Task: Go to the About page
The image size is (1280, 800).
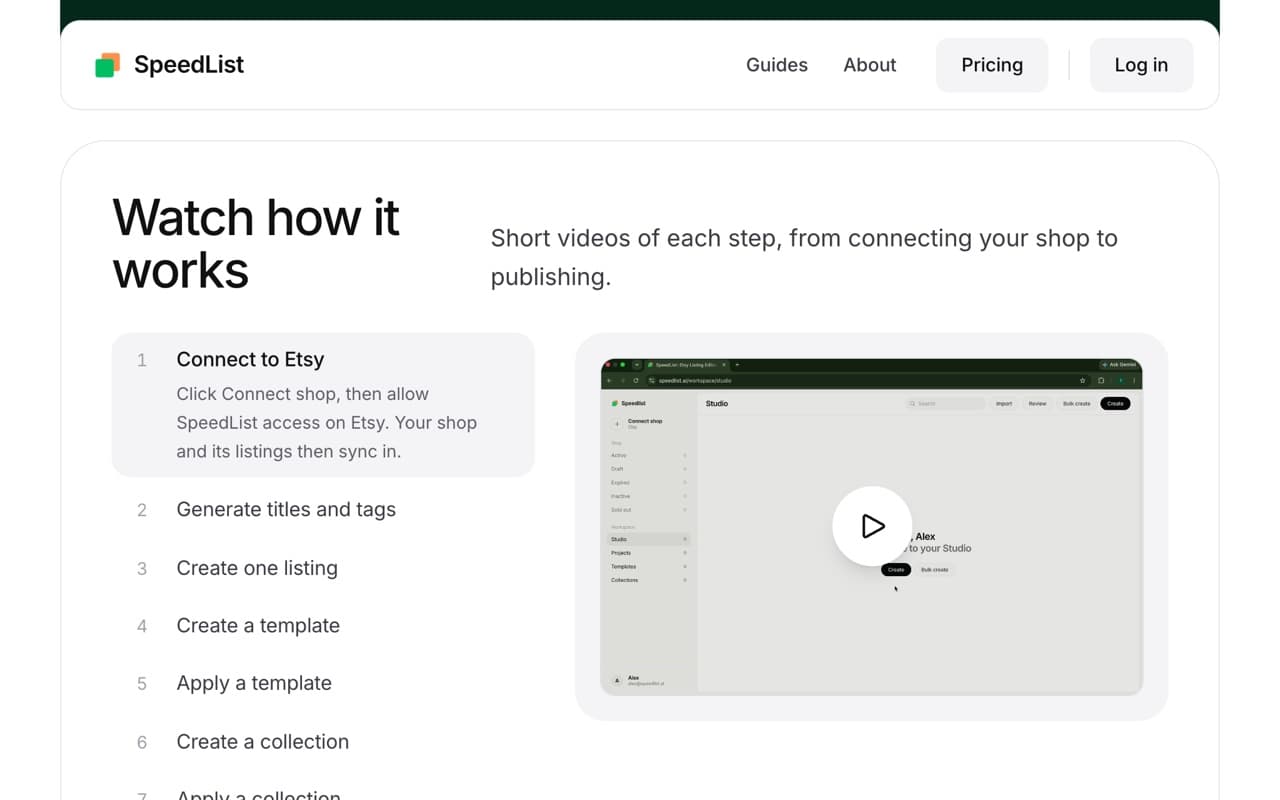Action: pos(870,65)
